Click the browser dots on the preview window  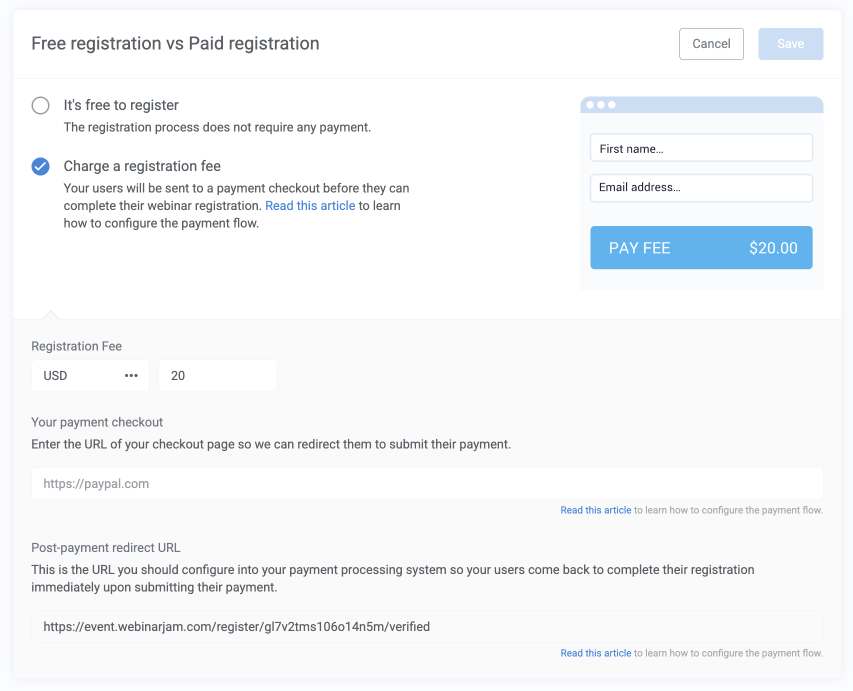(601, 104)
